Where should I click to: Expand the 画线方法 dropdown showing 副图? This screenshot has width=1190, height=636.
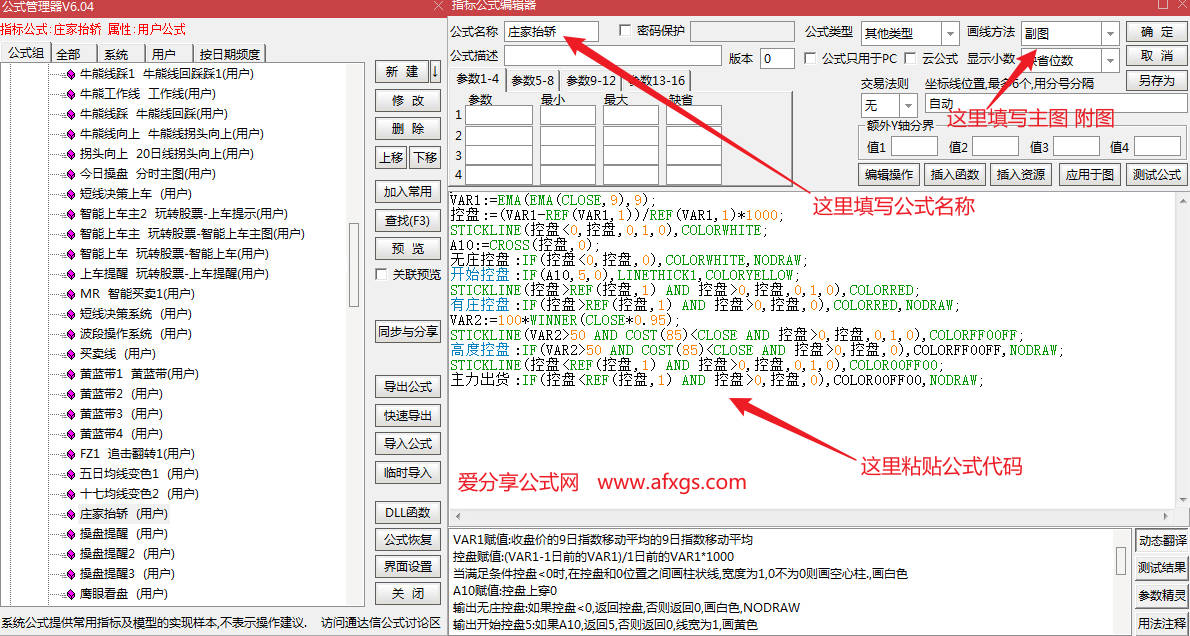1110,34
